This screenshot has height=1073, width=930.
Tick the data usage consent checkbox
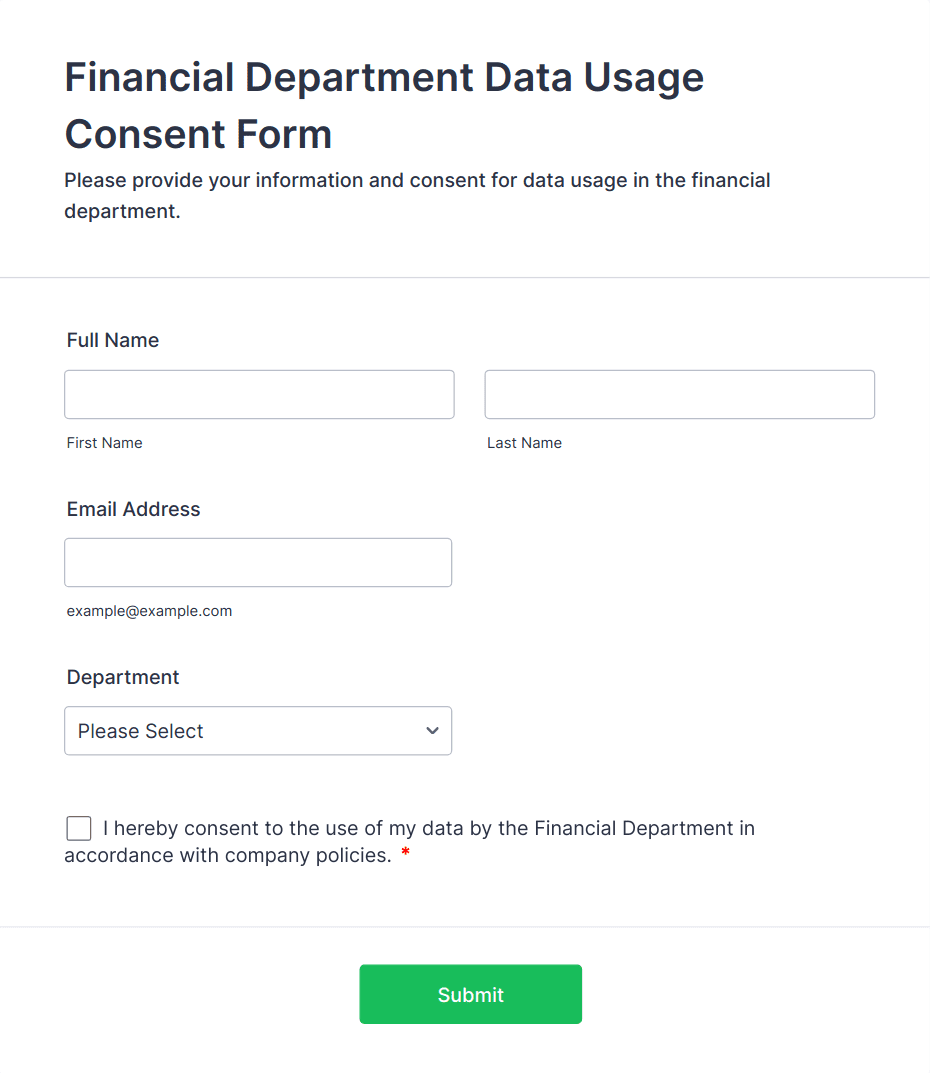click(79, 828)
